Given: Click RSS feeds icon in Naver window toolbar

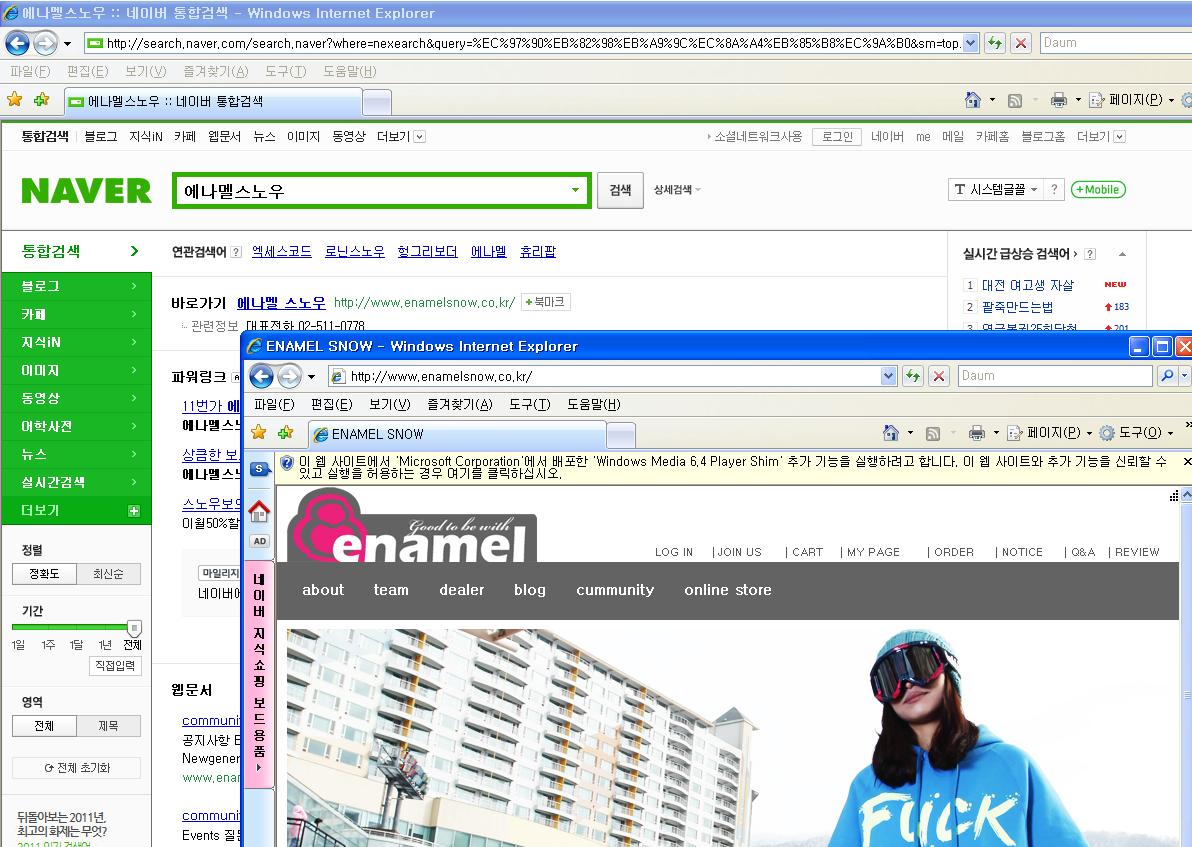Looking at the screenshot, I should tap(1015, 100).
